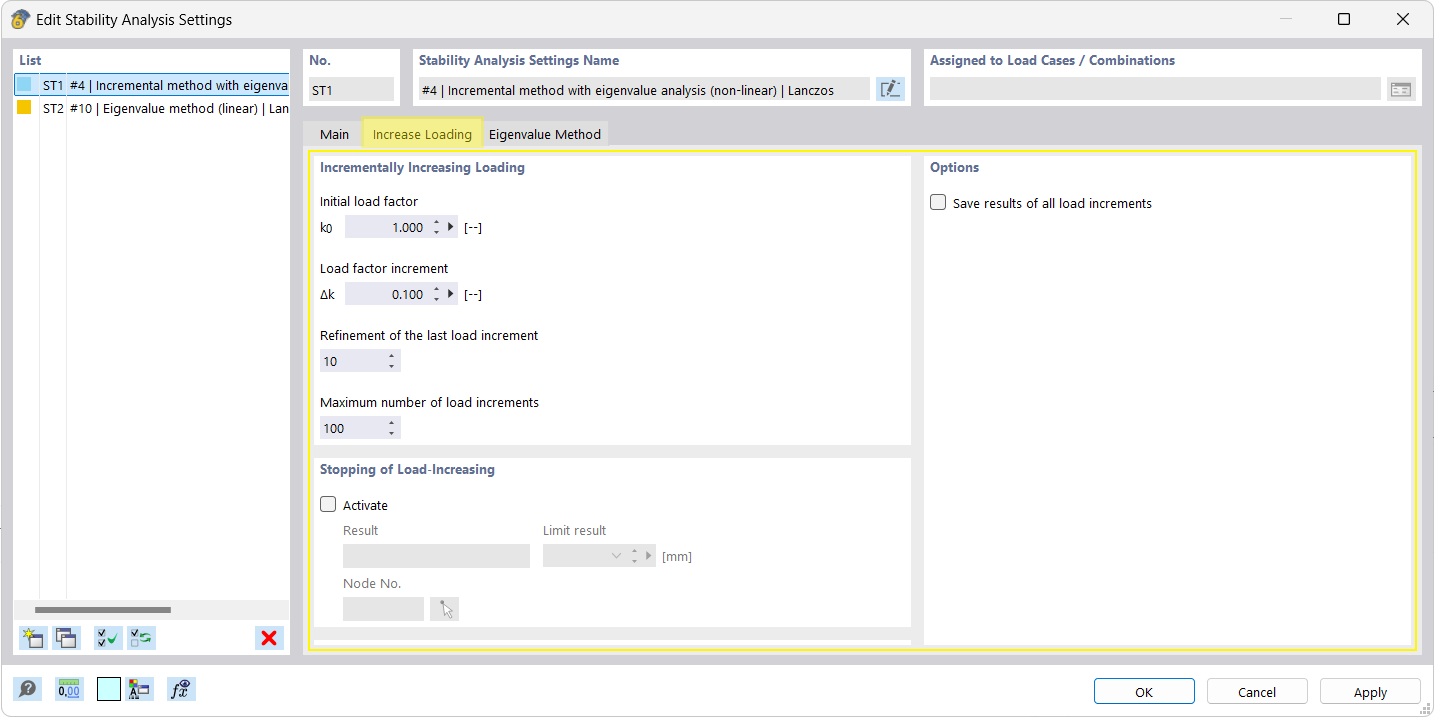Screen dimensions: 1434x717
Task: Switch to the Main tab
Action: coord(334,134)
